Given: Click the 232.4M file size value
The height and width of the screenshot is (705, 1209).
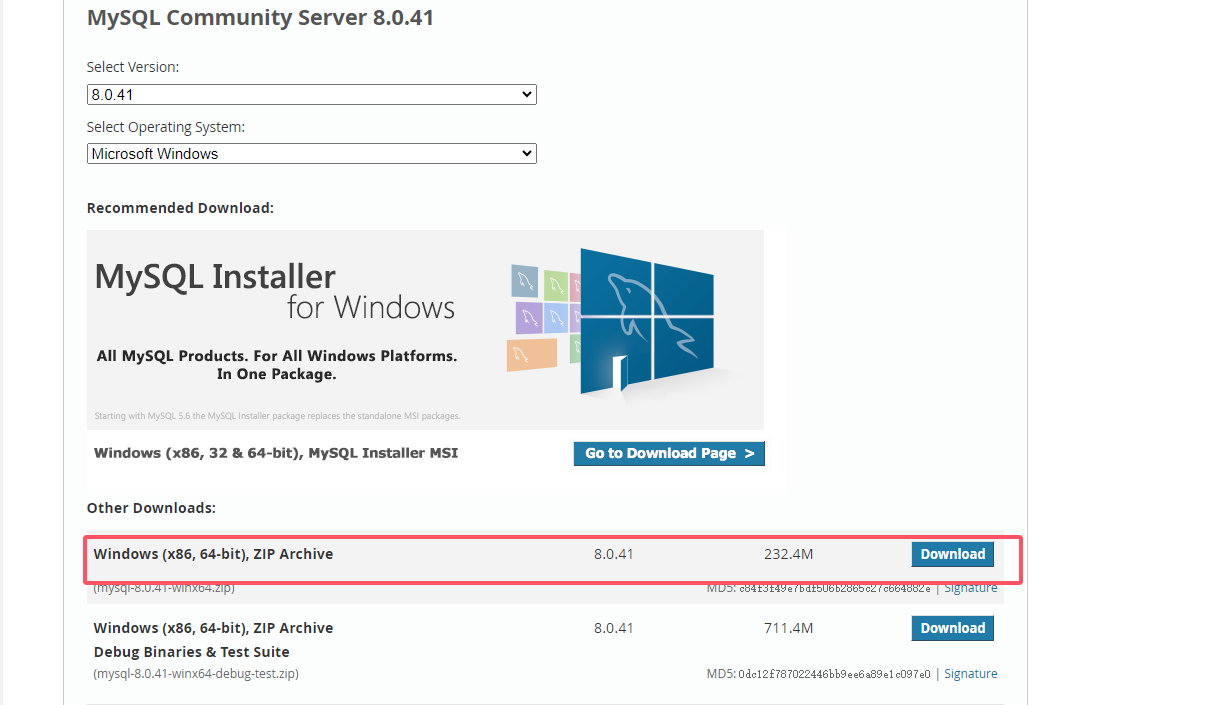Looking at the screenshot, I should (788, 554).
